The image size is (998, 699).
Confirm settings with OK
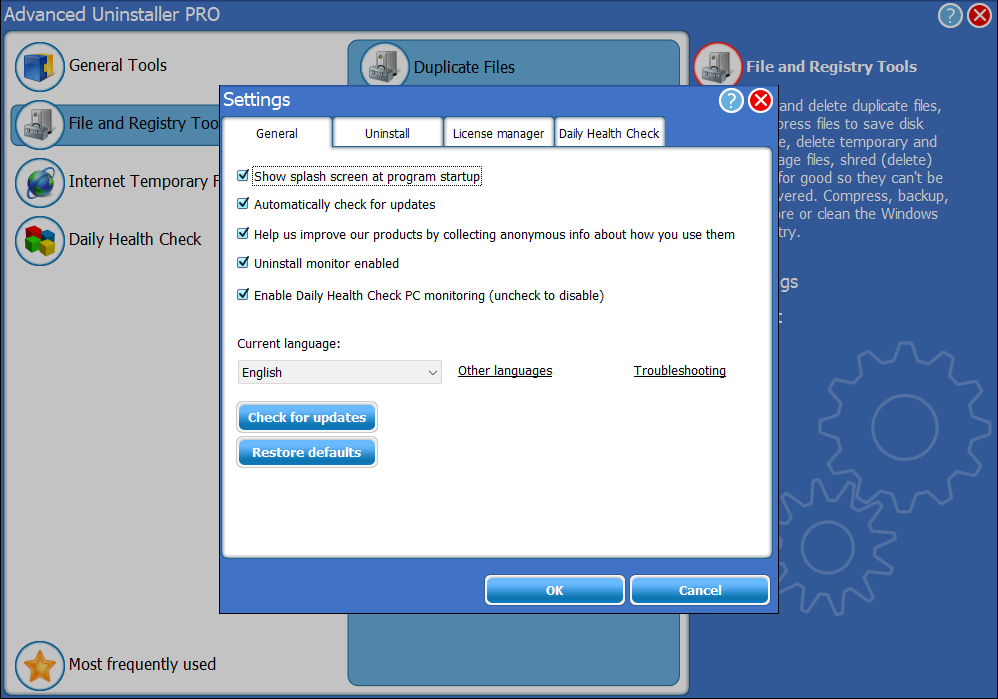coord(554,590)
